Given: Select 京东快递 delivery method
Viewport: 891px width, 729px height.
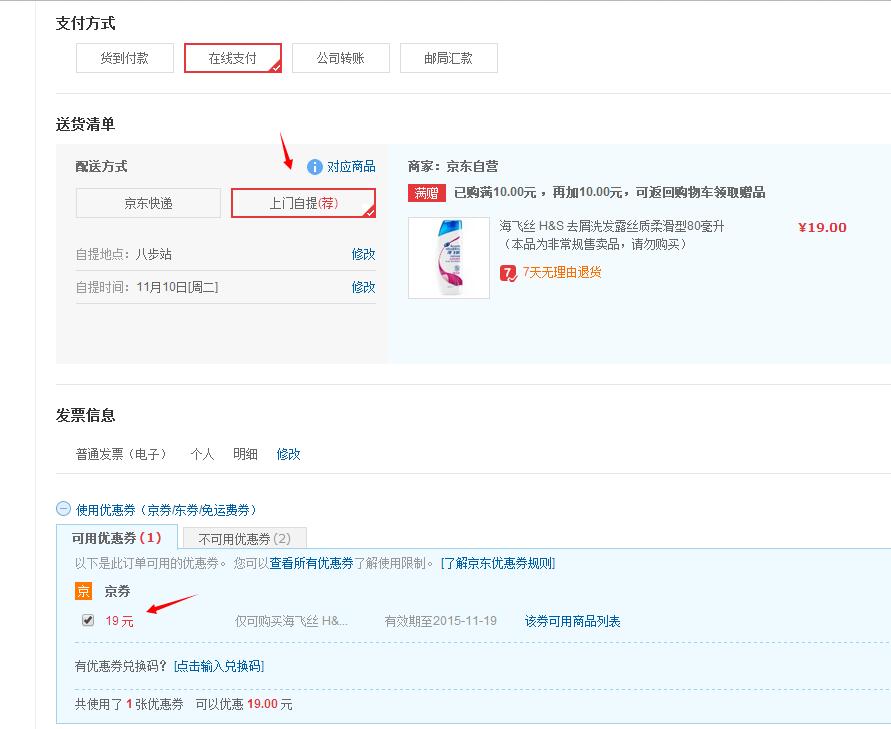Looking at the screenshot, I should 148,203.
